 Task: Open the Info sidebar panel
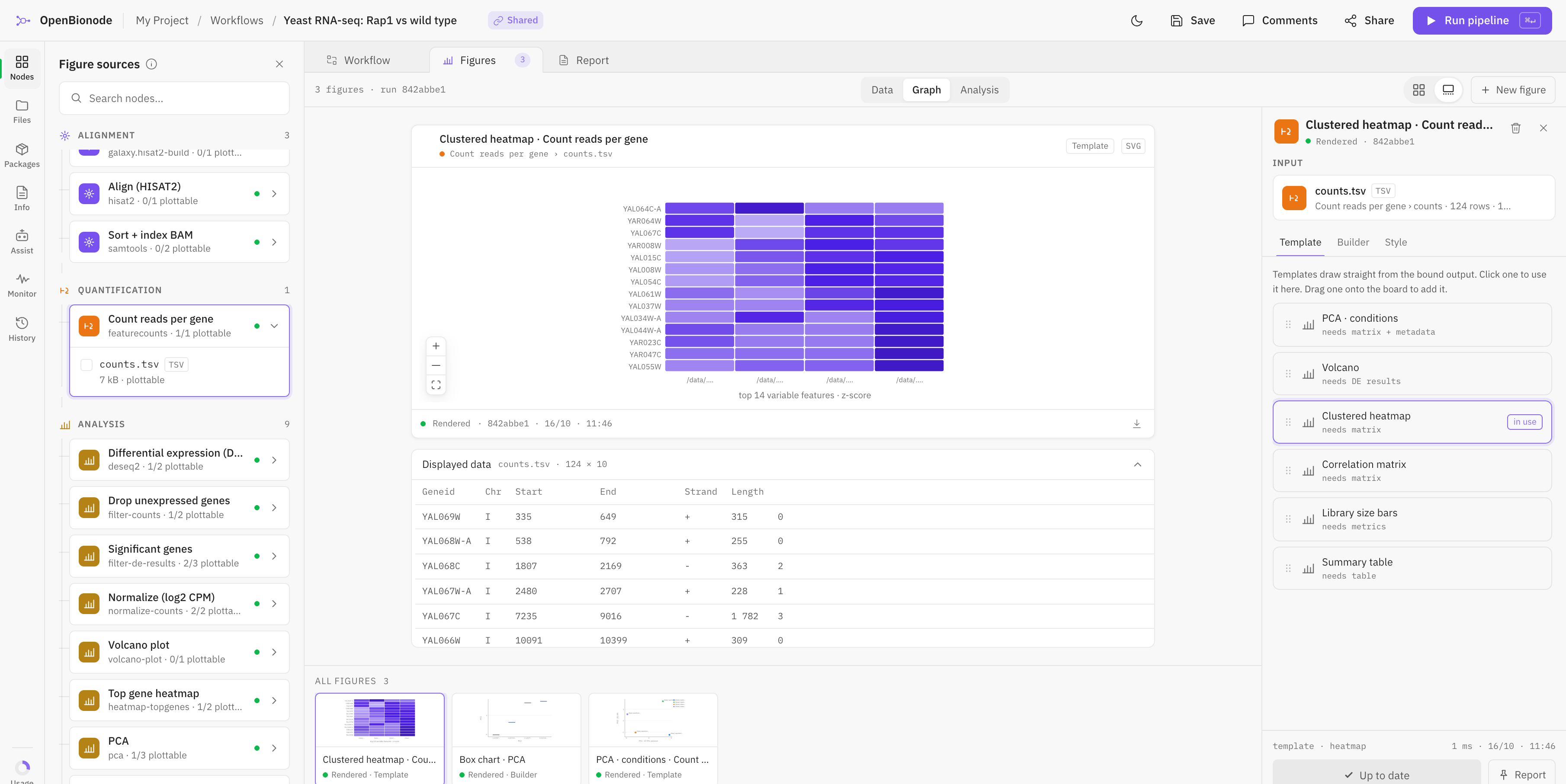(x=22, y=199)
